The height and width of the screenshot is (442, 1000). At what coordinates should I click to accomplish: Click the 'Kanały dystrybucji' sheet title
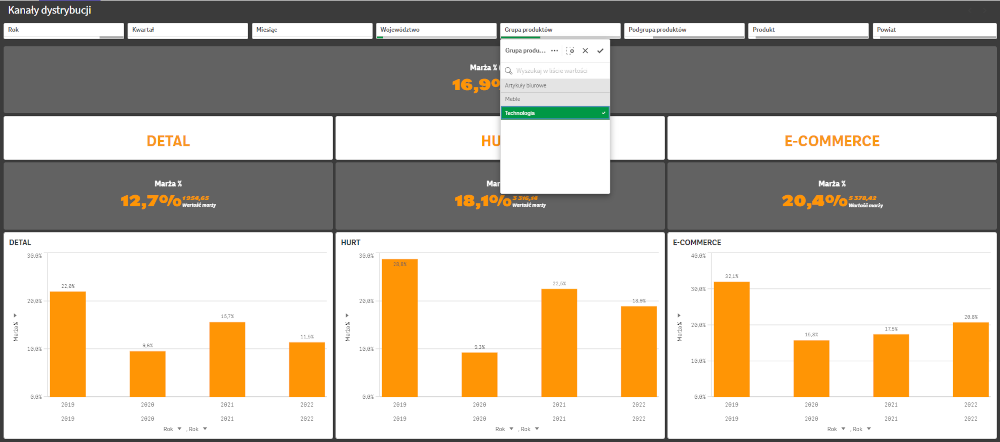point(49,11)
